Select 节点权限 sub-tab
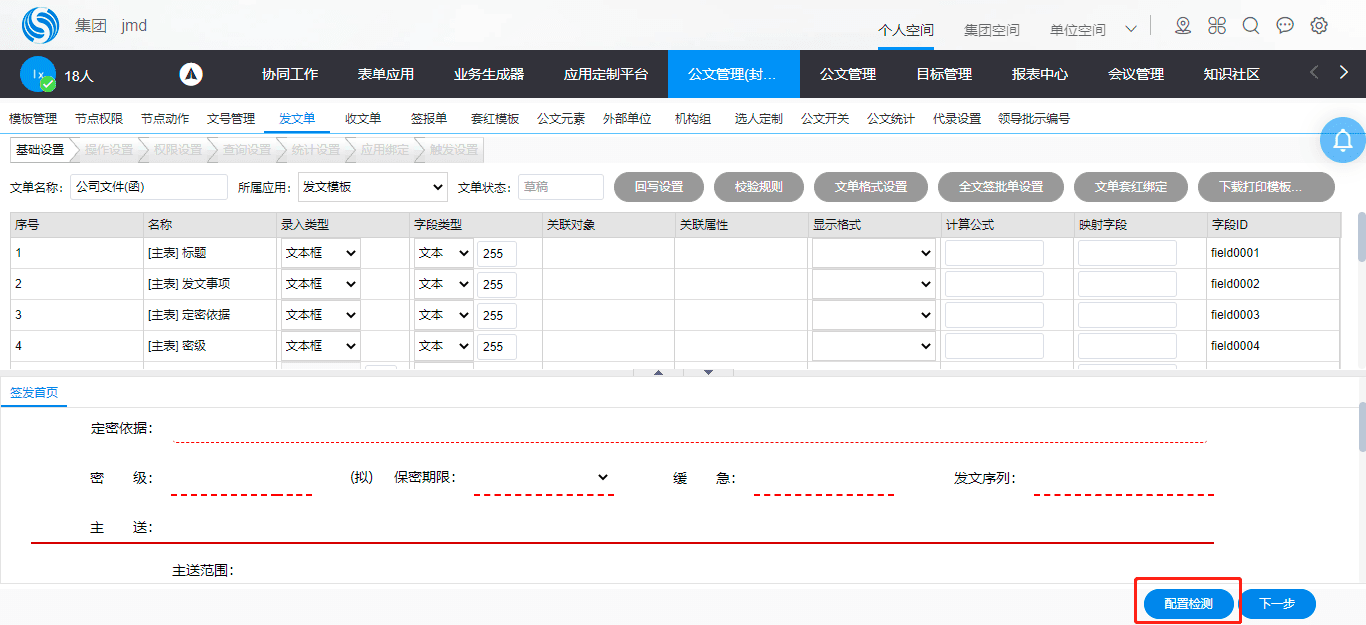 click(x=99, y=119)
